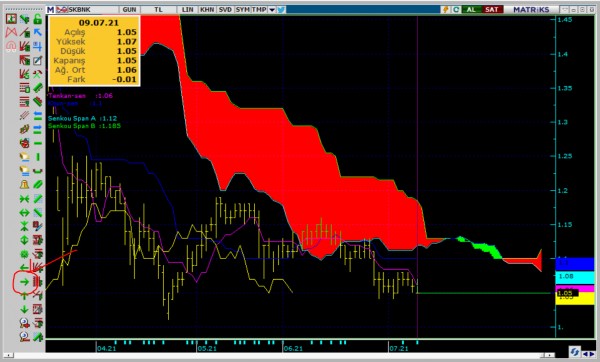Toggle the LIN linear scale button
The width and height of the screenshot is (600, 362).
[188, 10]
